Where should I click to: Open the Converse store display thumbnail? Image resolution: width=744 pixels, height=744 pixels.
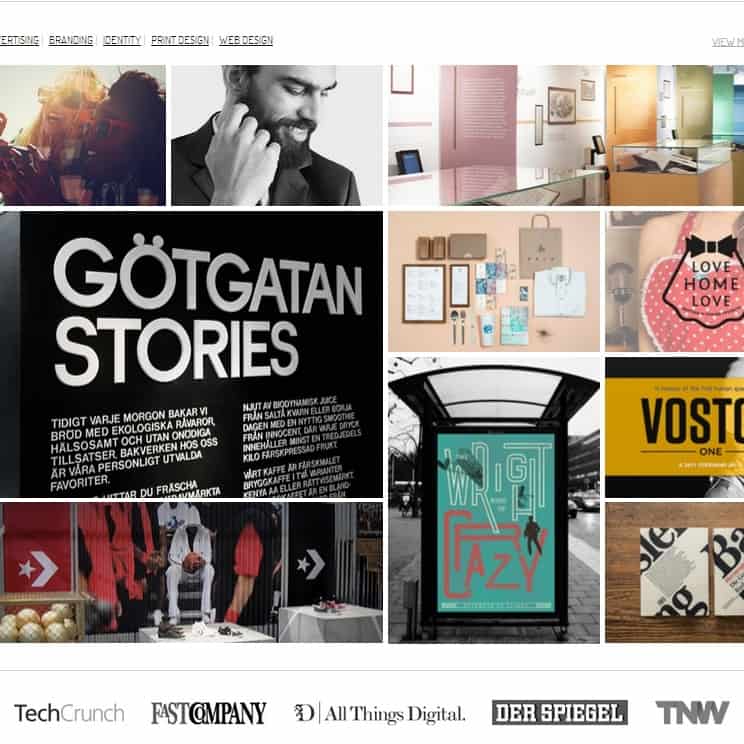coord(191,573)
